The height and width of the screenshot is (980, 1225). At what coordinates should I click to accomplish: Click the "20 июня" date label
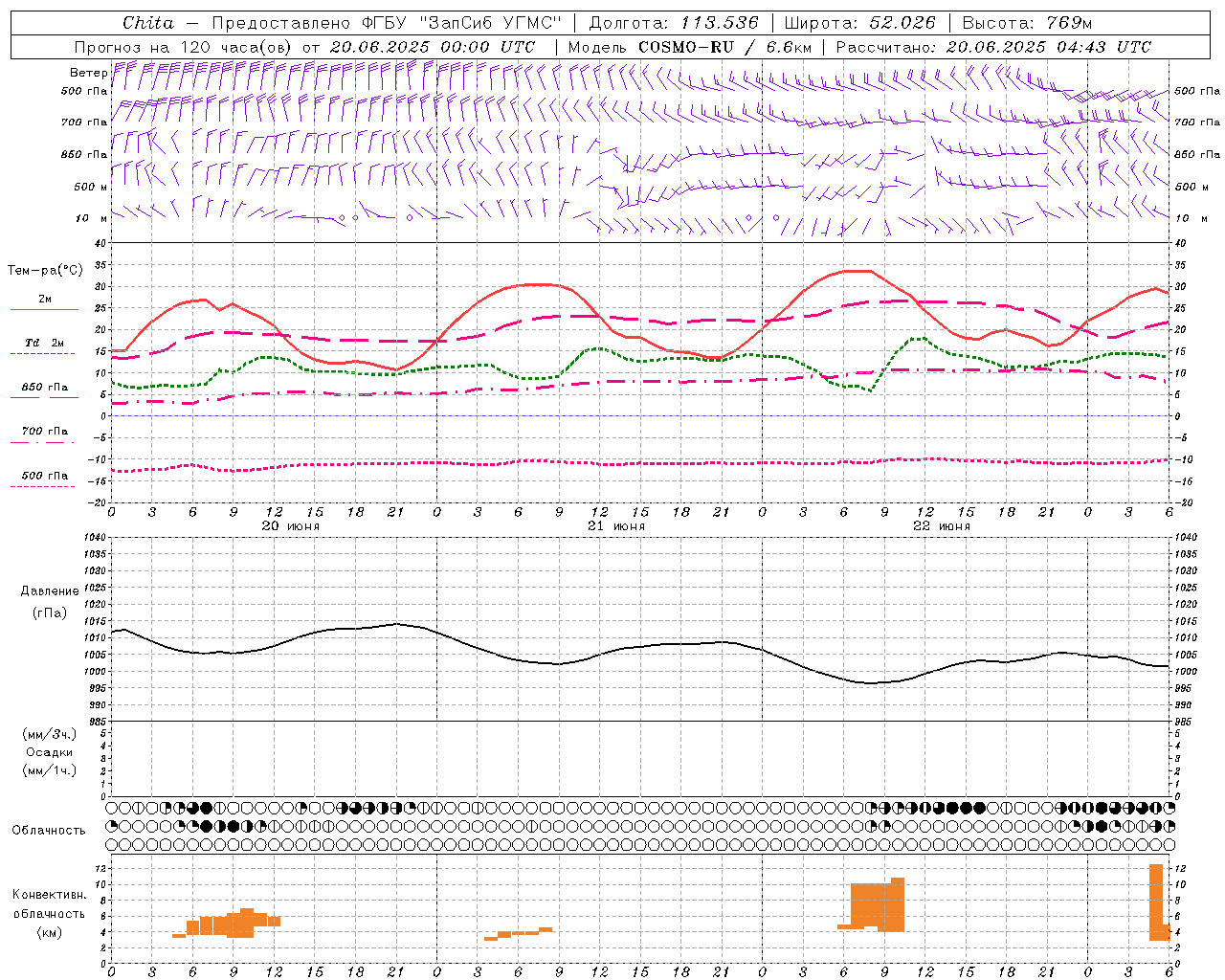(291, 525)
